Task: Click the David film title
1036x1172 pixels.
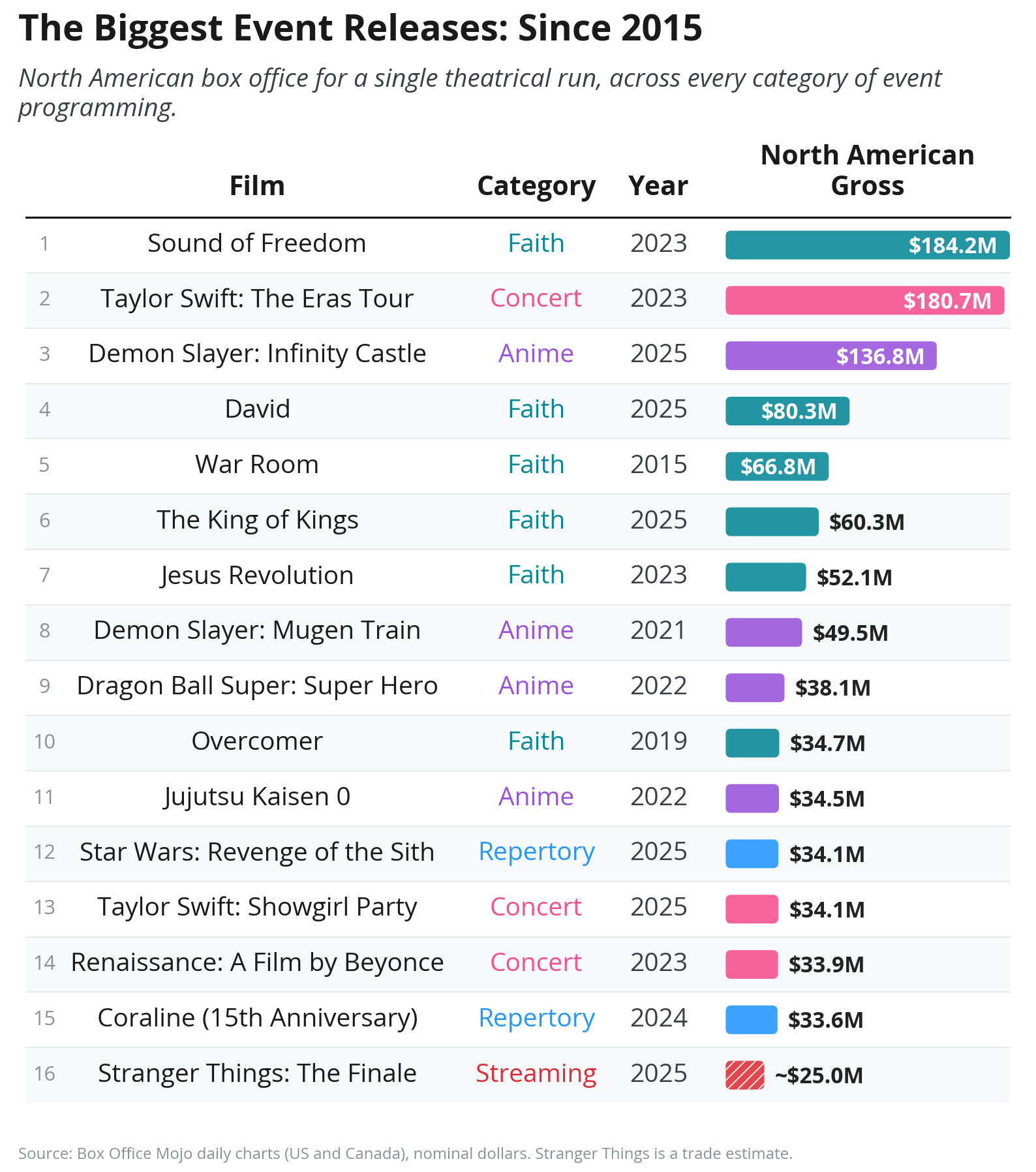Action: [x=257, y=409]
